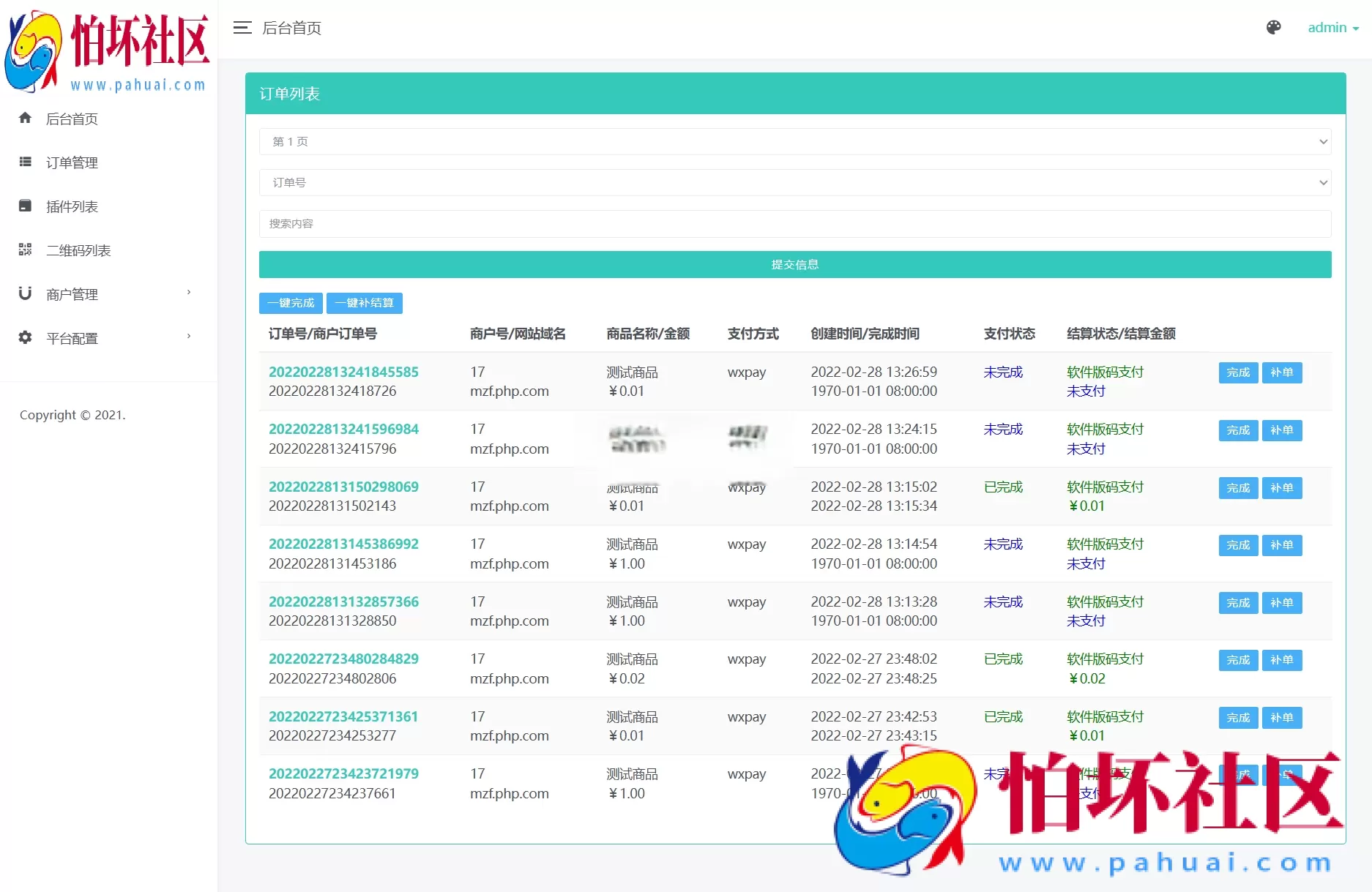Open the 第 1 页 page dropdown
Screen dimensions: 1372x892
click(x=794, y=141)
